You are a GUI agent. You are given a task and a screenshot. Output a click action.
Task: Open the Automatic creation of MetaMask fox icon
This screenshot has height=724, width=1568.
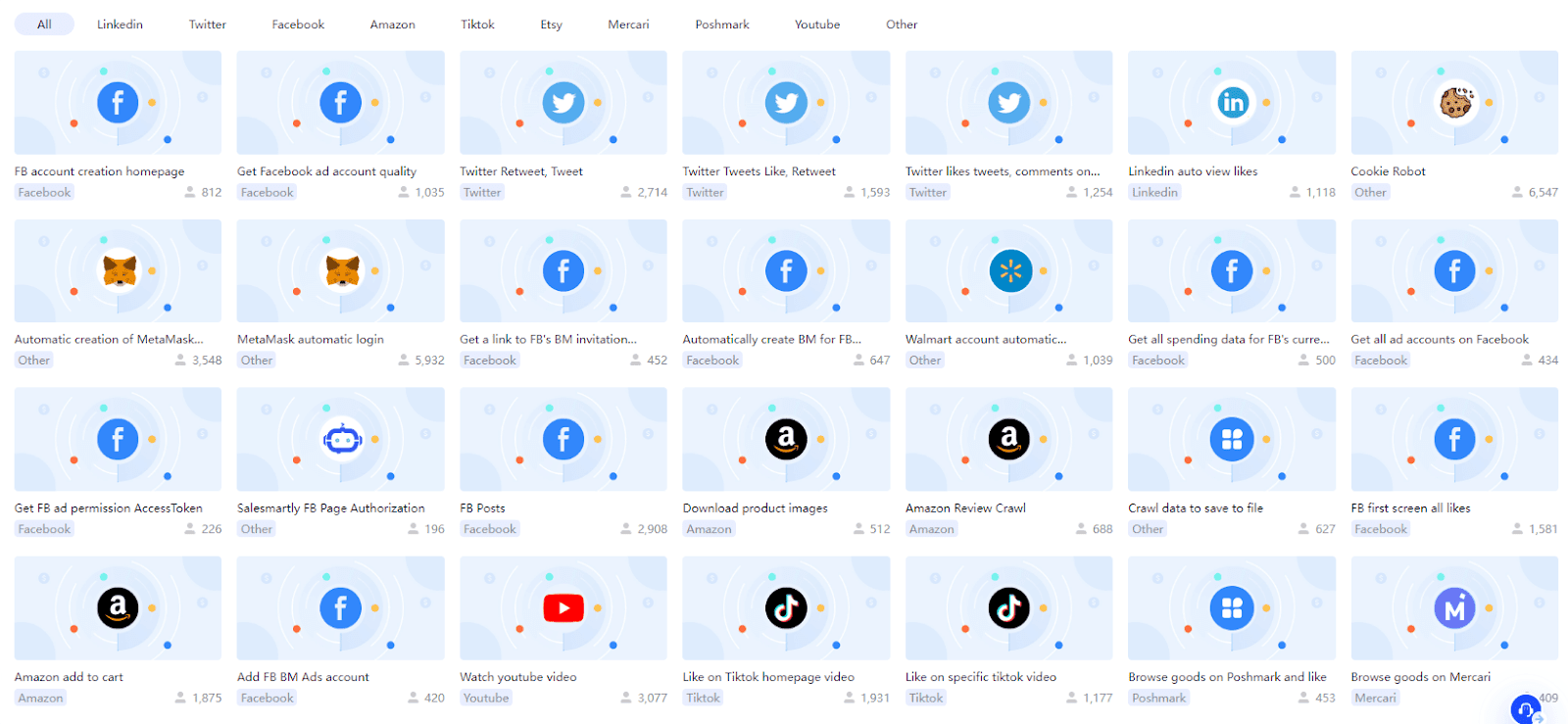coord(118,270)
